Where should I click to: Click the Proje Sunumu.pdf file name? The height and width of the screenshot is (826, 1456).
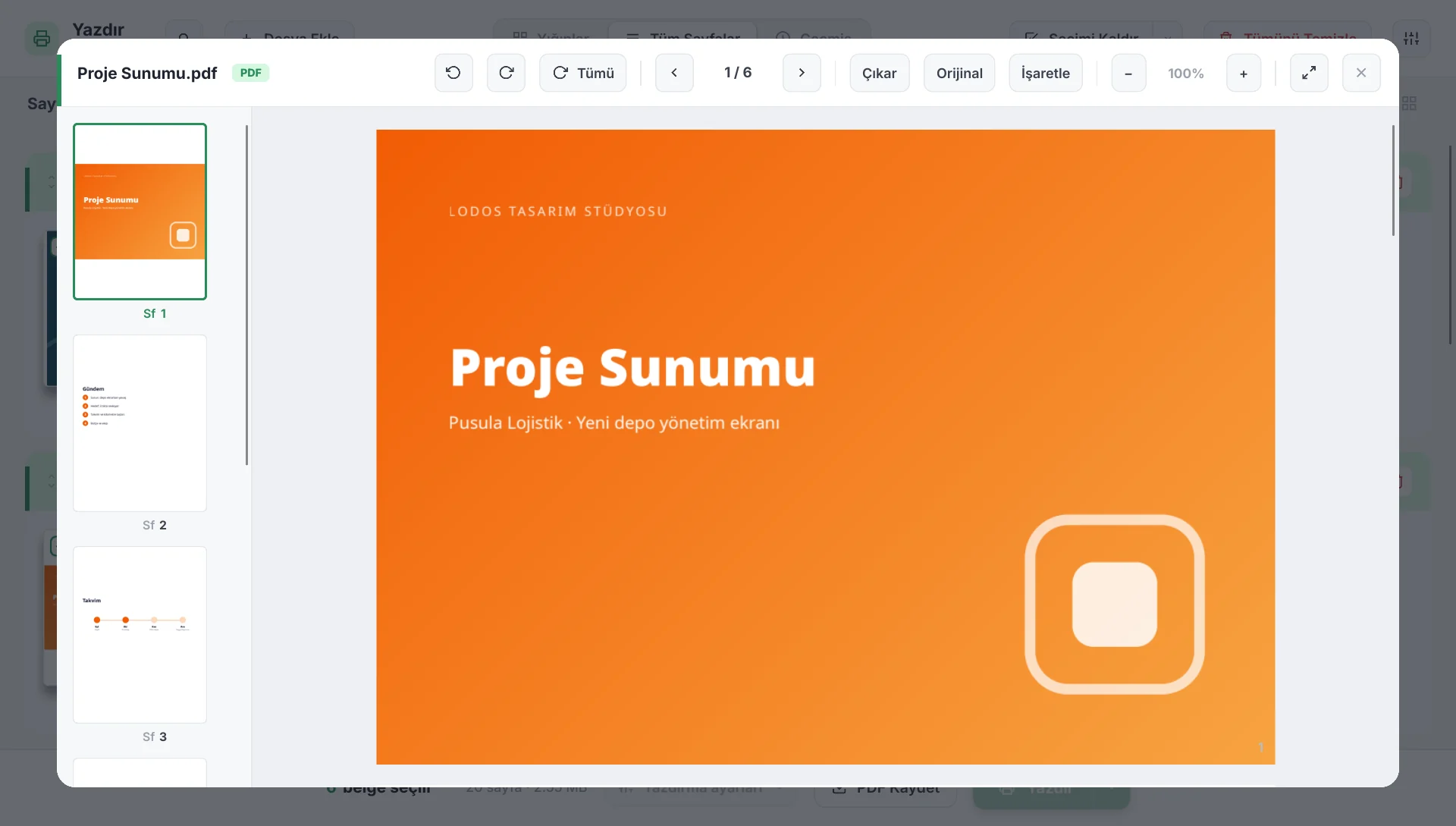click(147, 73)
